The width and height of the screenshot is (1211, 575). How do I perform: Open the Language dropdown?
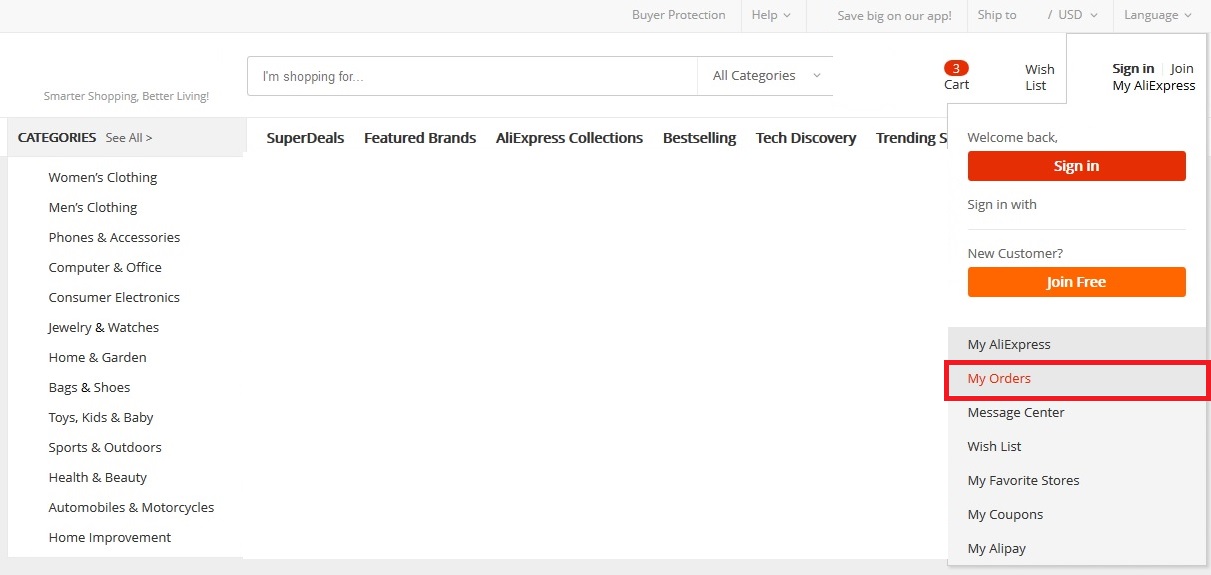click(1158, 15)
